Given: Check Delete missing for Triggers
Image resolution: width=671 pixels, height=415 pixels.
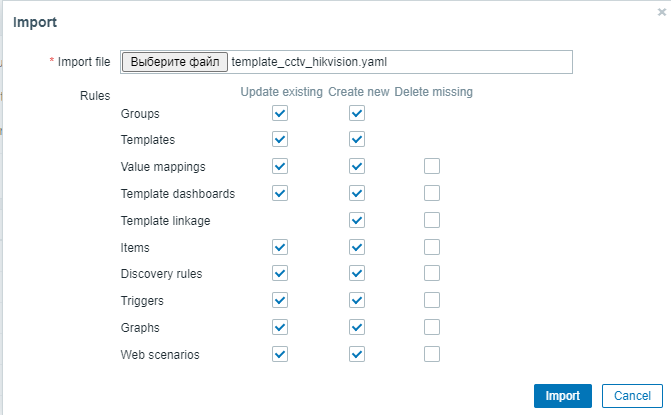Looking at the screenshot, I should click(432, 300).
